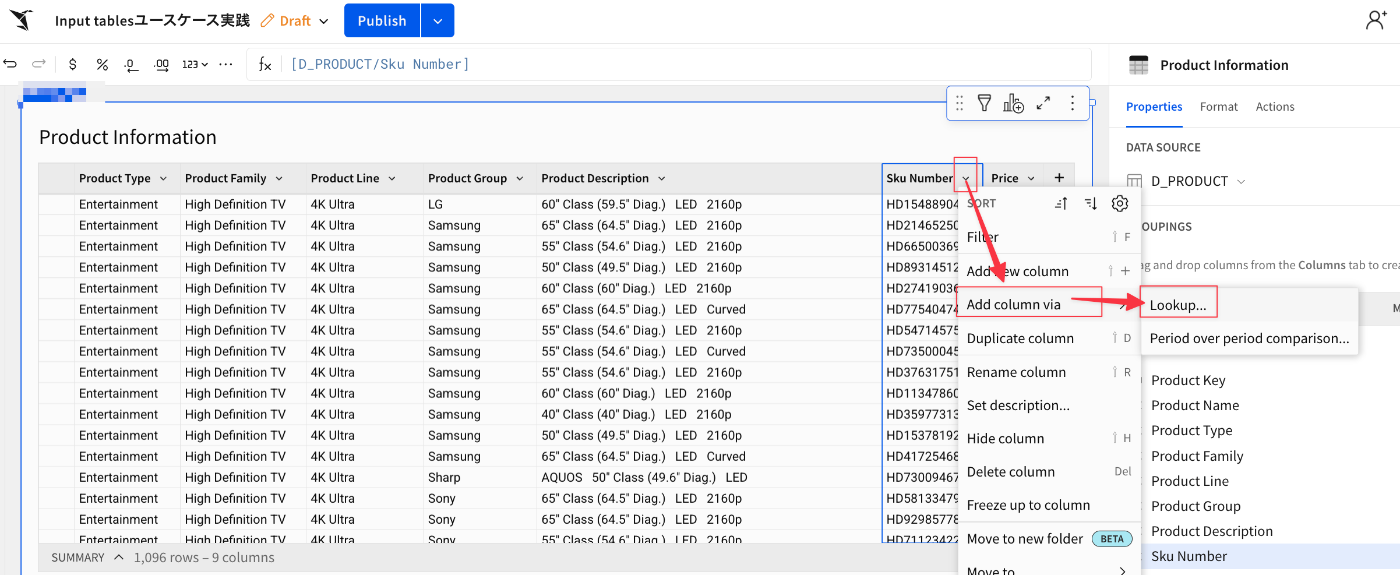Open the 123 number format dropdown
Screen dimensions: 1400x575
click(195, 64)
